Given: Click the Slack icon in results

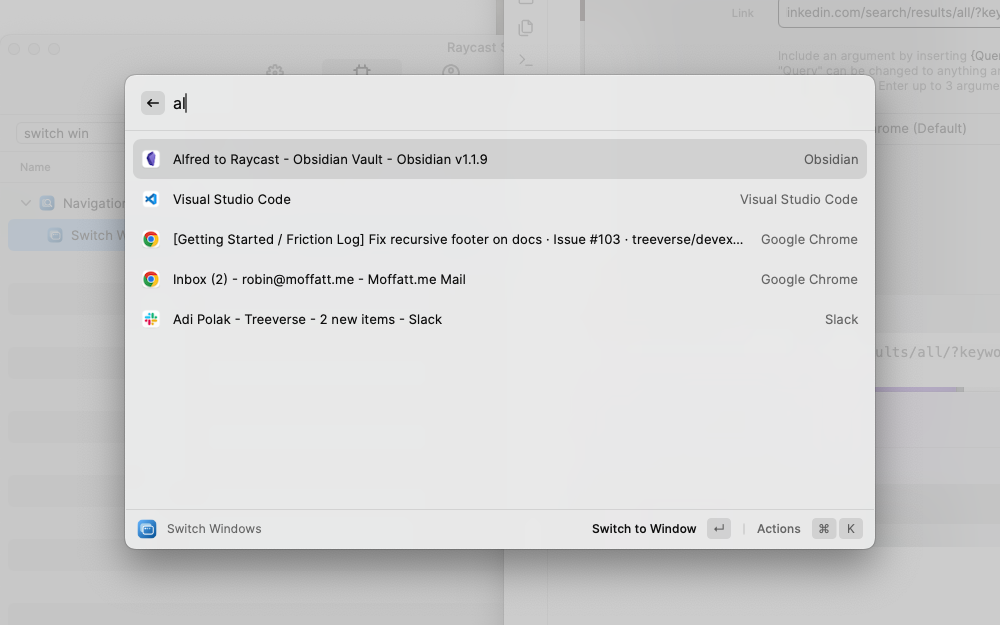Looking at the screenshot, I should [151, 319].
